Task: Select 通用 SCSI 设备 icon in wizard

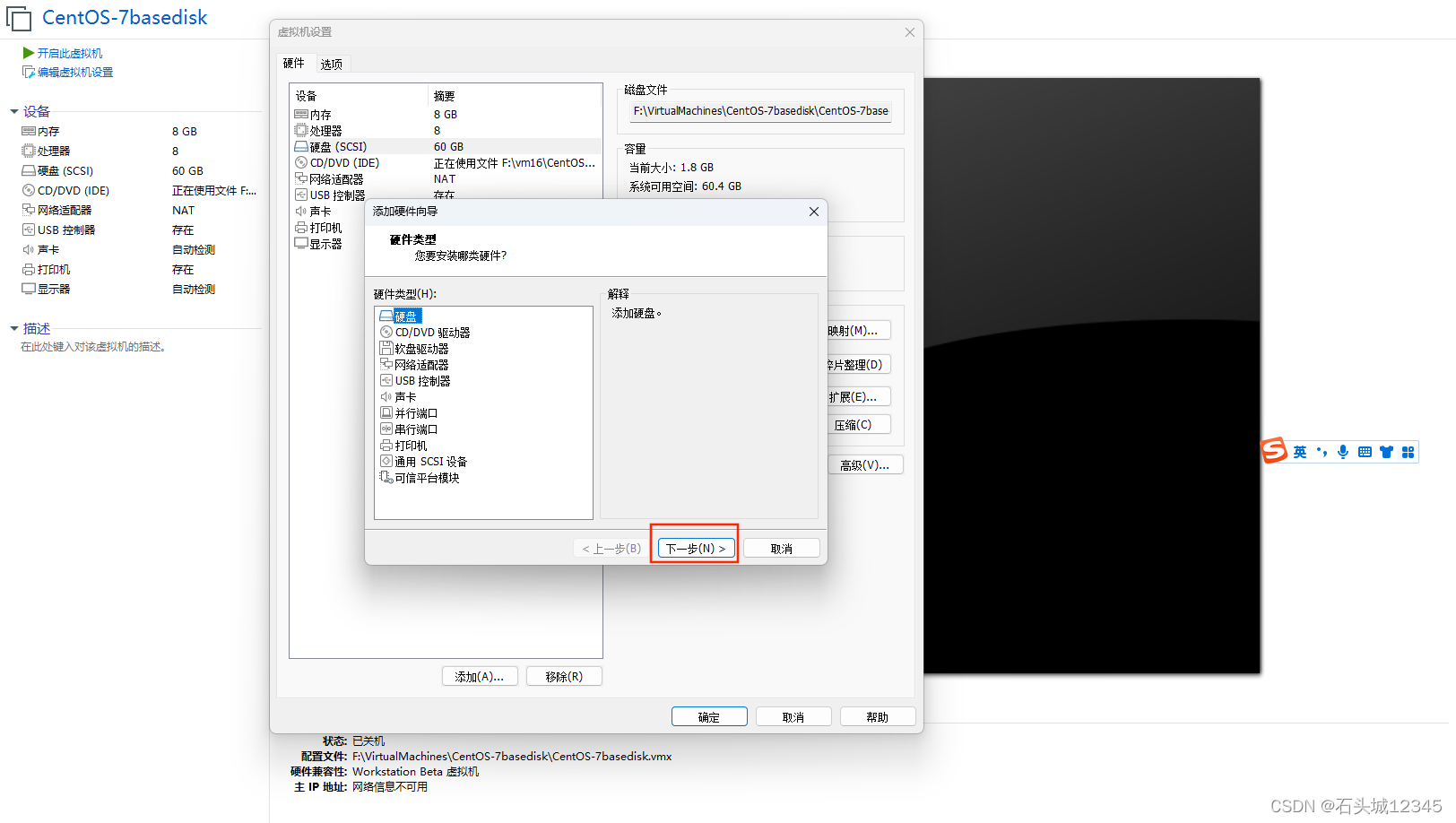Action: (386, 462)
